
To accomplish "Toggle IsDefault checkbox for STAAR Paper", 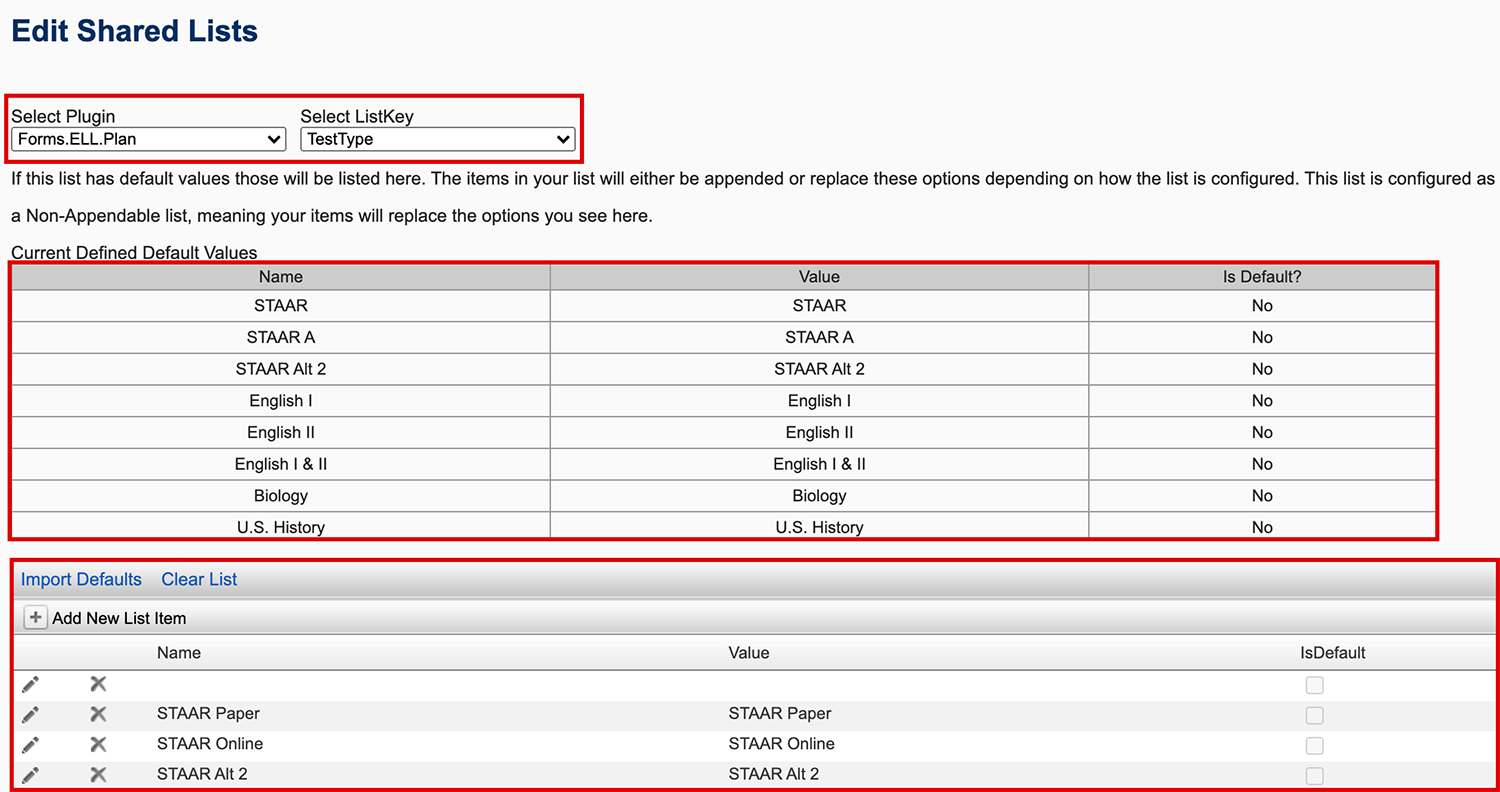I will [x=1314, y=715].
